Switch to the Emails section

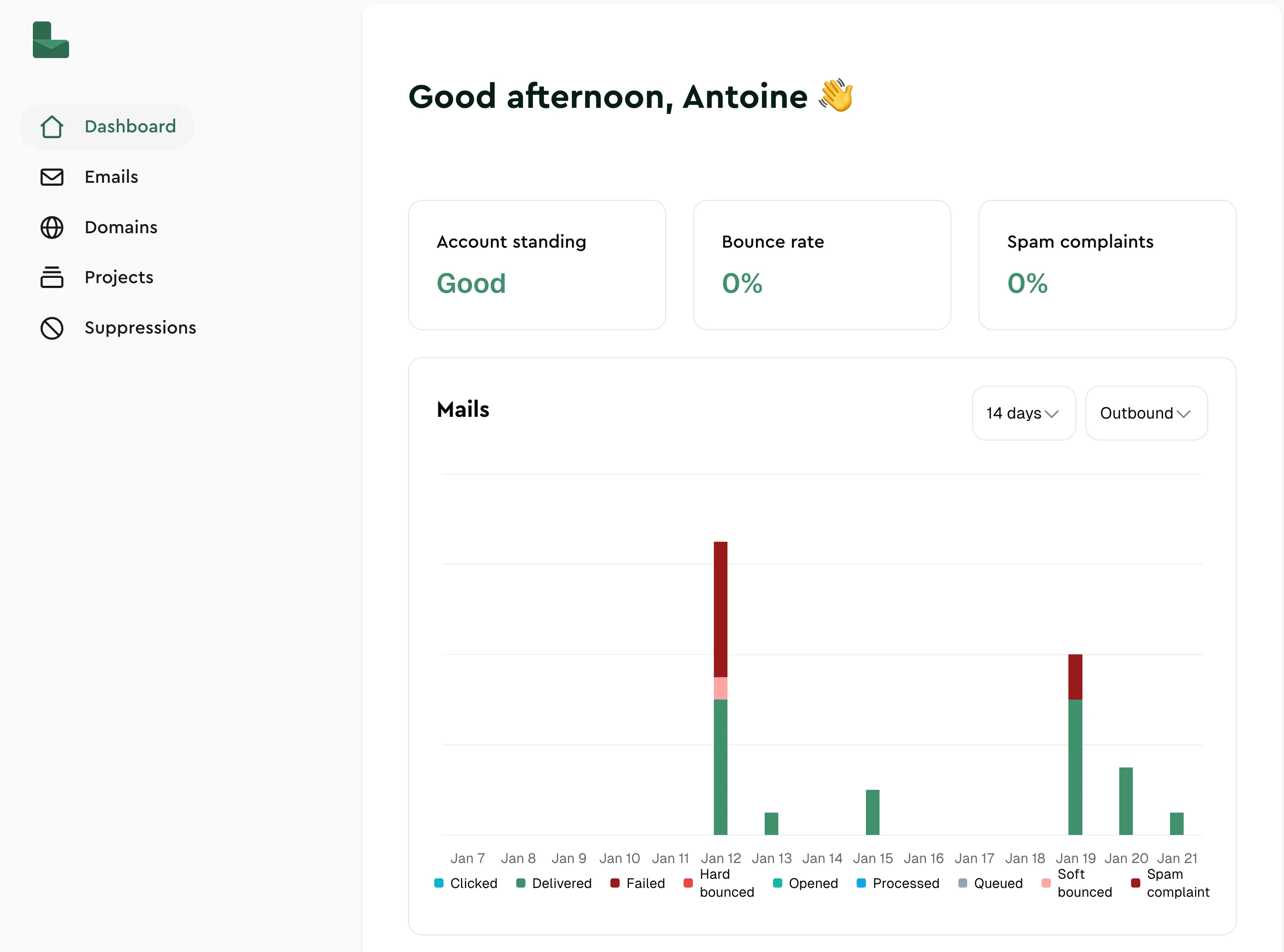(x=111, y=177)
